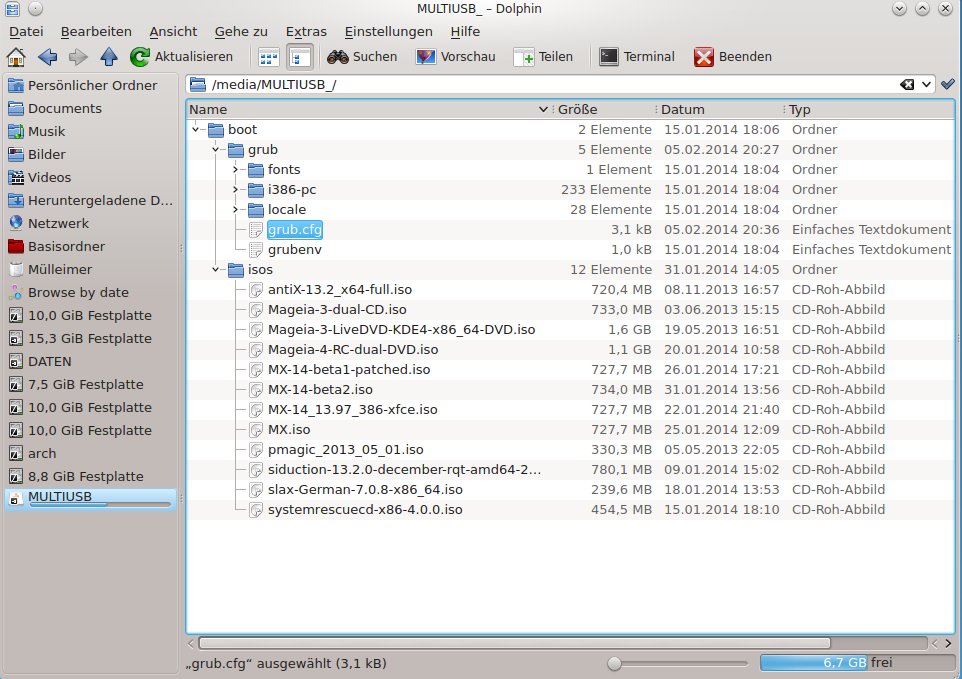This screenshot has height=679, width=962.
Task: Clear the location bar text
Action: pos(907,85)
